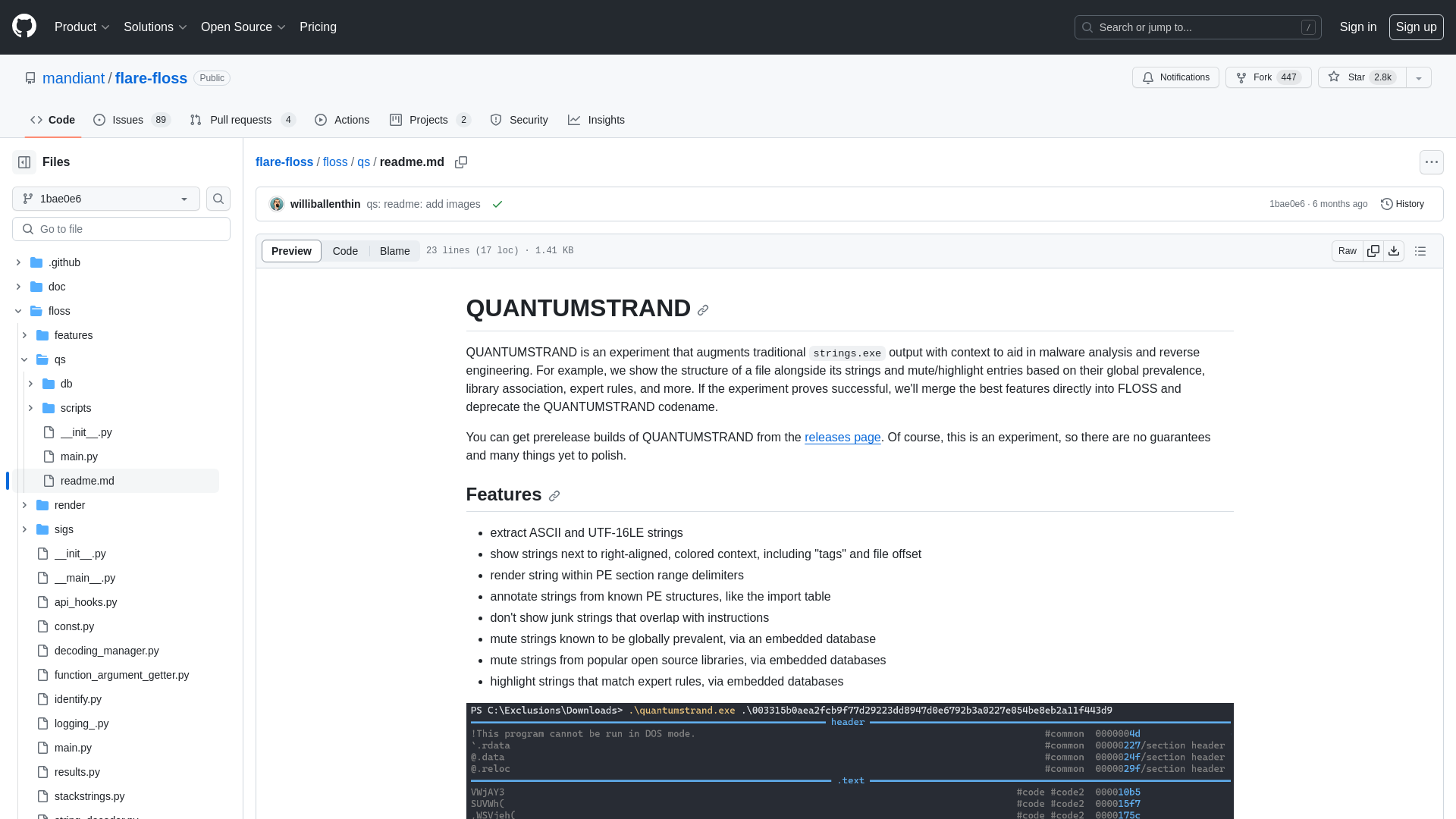
Task: Open the doc folder
Action: coord(57,287)
